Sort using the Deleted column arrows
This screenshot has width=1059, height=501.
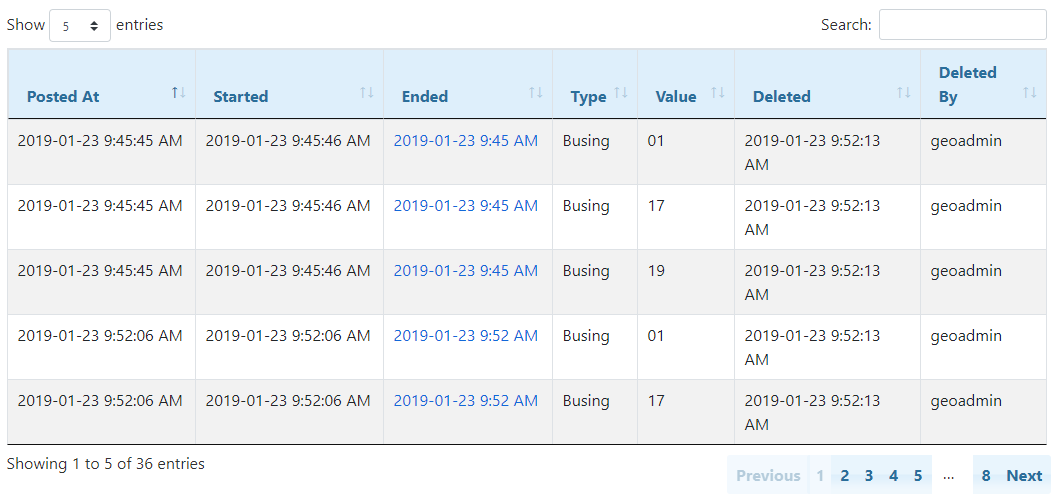click(x=903, y=92)
